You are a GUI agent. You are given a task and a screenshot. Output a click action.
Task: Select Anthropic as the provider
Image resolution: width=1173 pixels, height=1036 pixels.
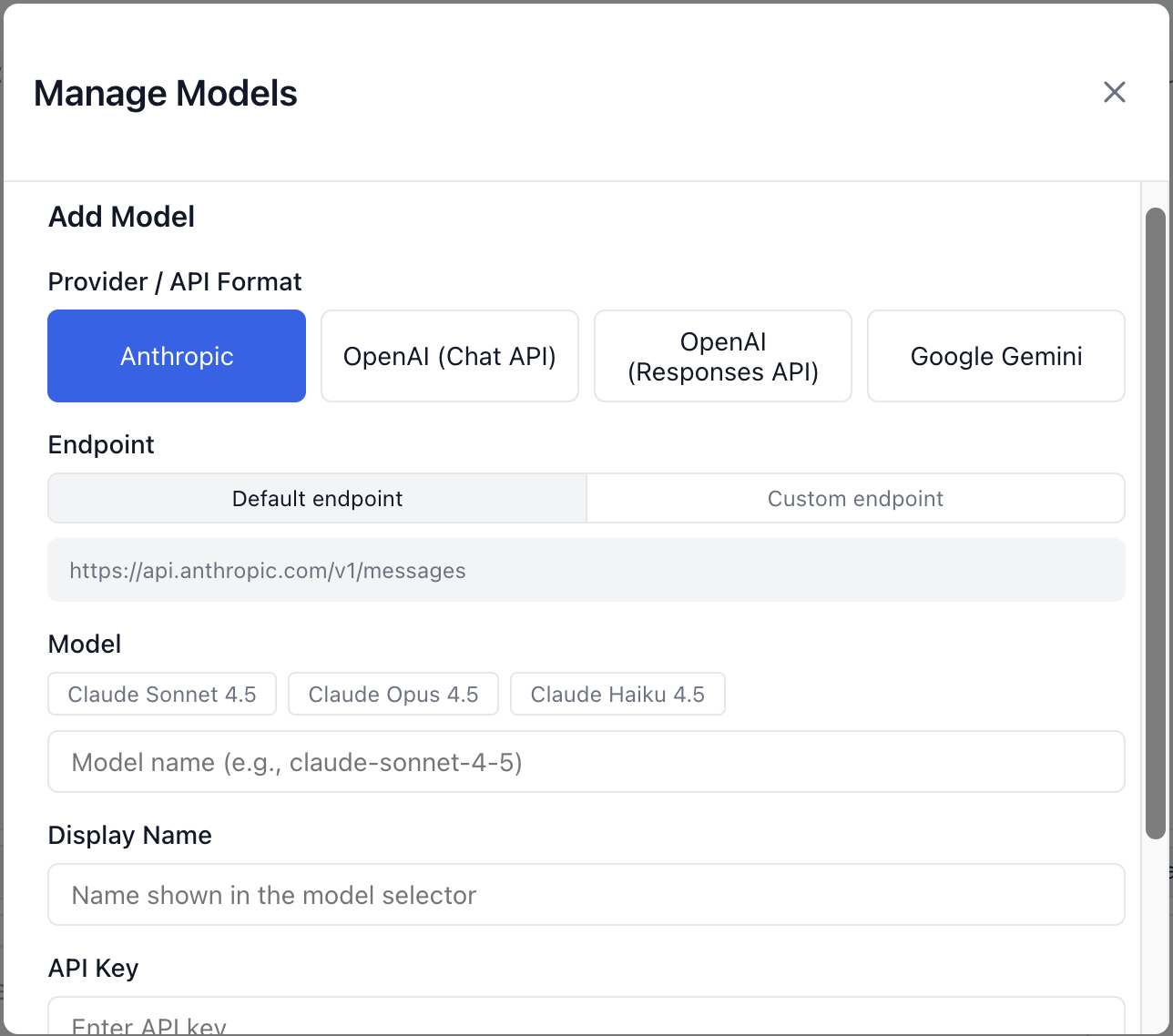click(x=177, y=356)
